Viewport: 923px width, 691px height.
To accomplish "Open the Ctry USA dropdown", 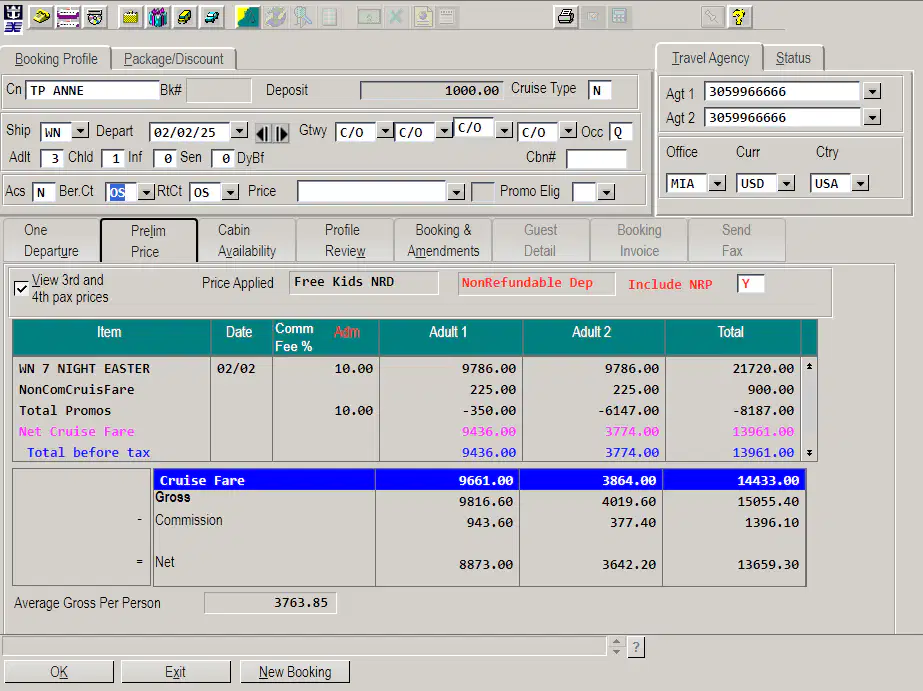I will click(861, 183).
